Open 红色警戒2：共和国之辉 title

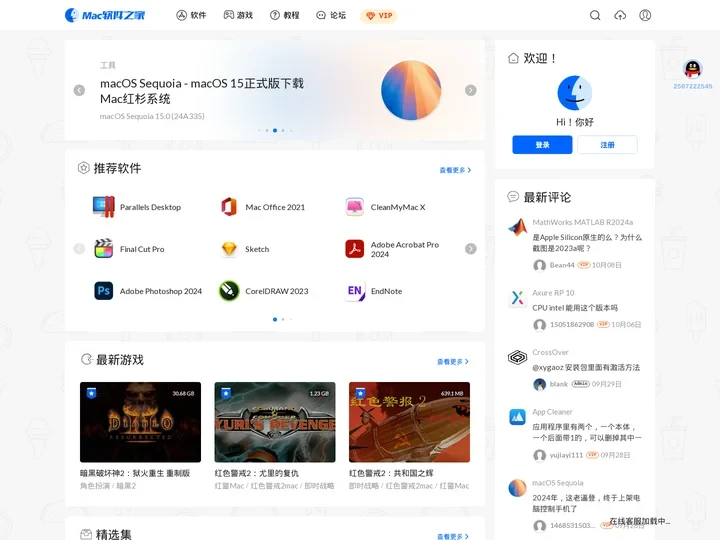391,473
